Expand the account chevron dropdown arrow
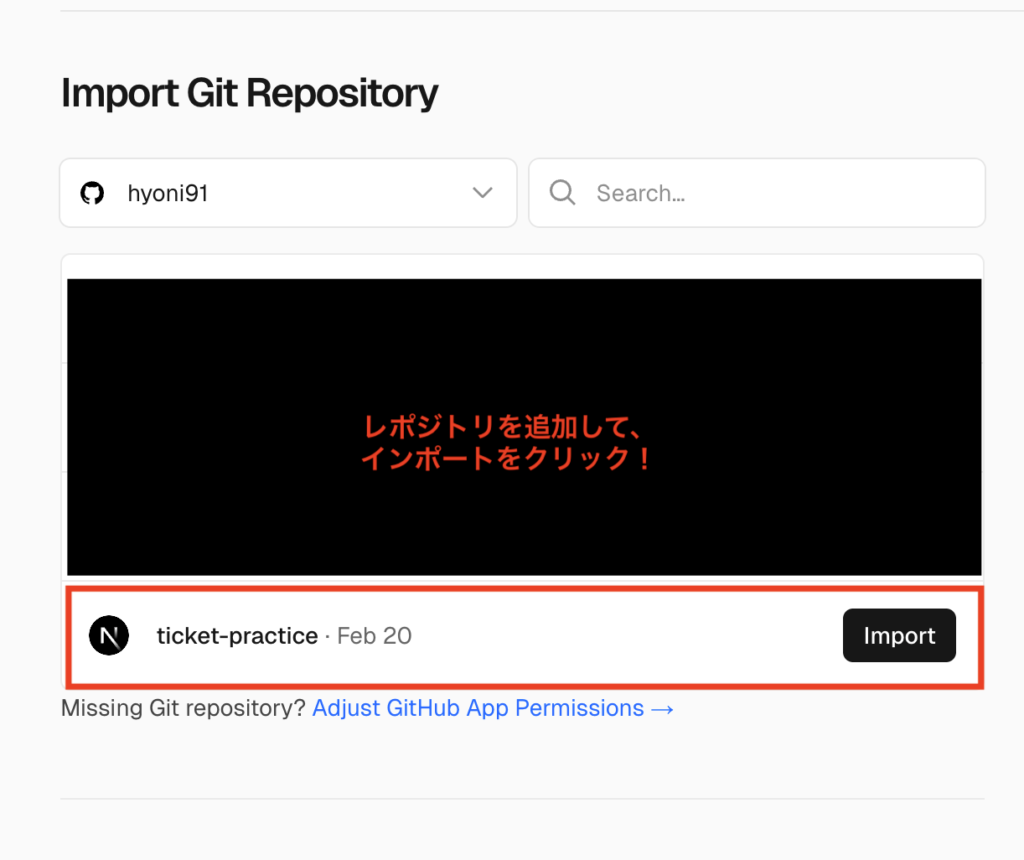This screenshot has height=860, width=1024. click(483, 193)
